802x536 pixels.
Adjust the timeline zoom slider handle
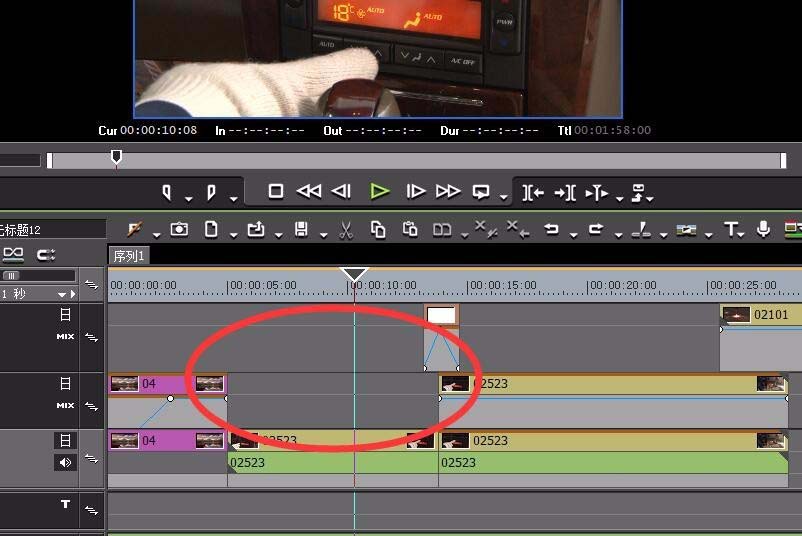coord(11,276)
